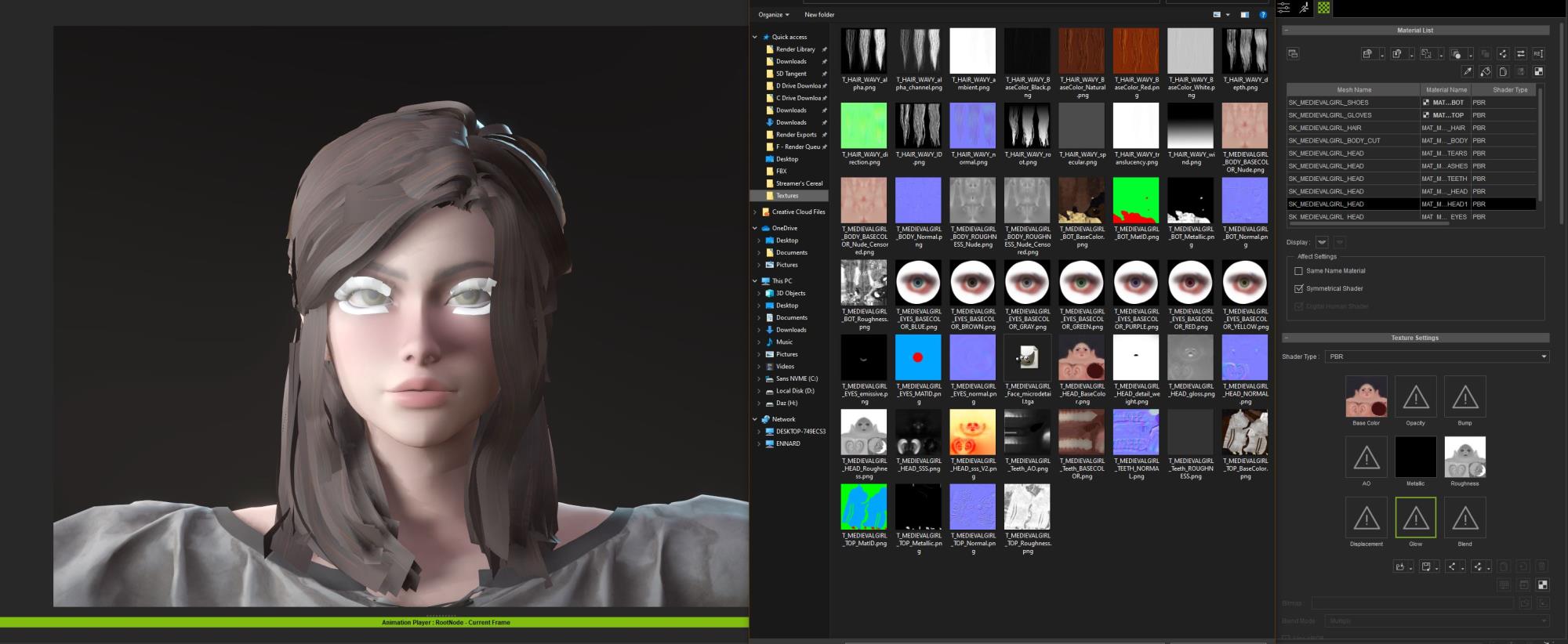This screenshot has height=644, width=1568.
Task: Select the paint bucket icon in Material List
Action: click(x=1485, y=71)
